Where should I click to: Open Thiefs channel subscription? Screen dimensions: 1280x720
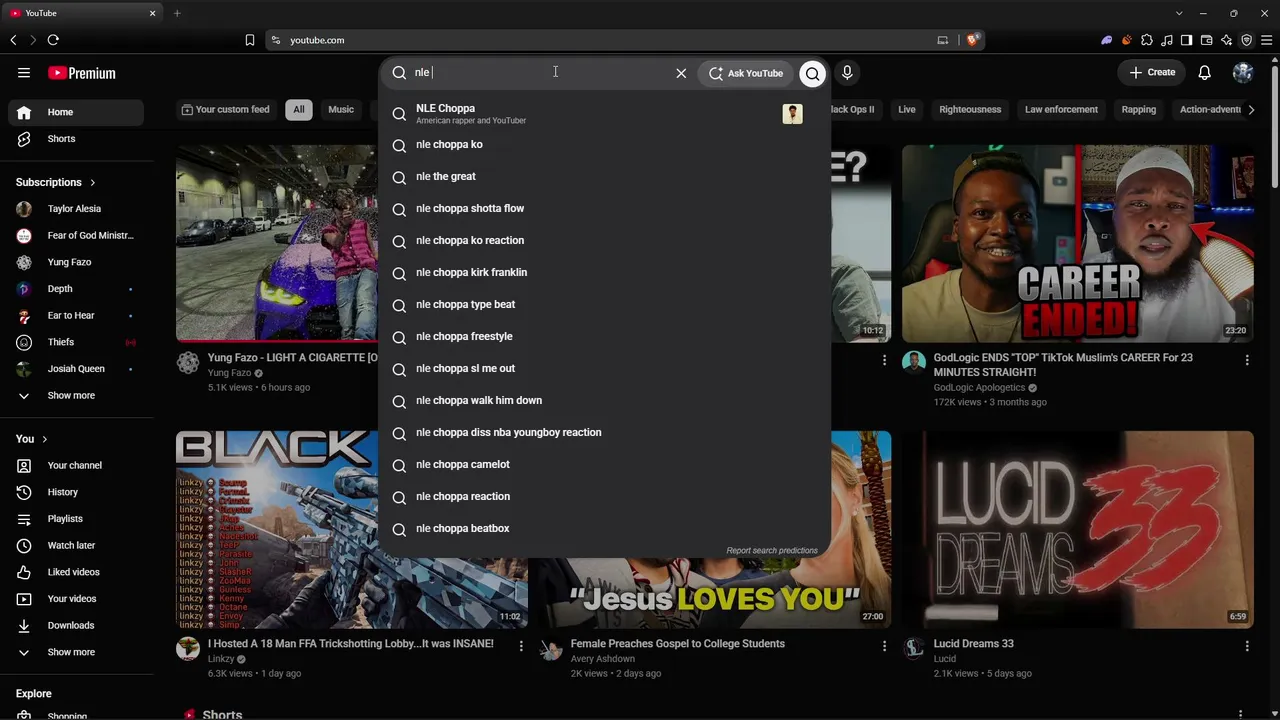pos(76,342)
